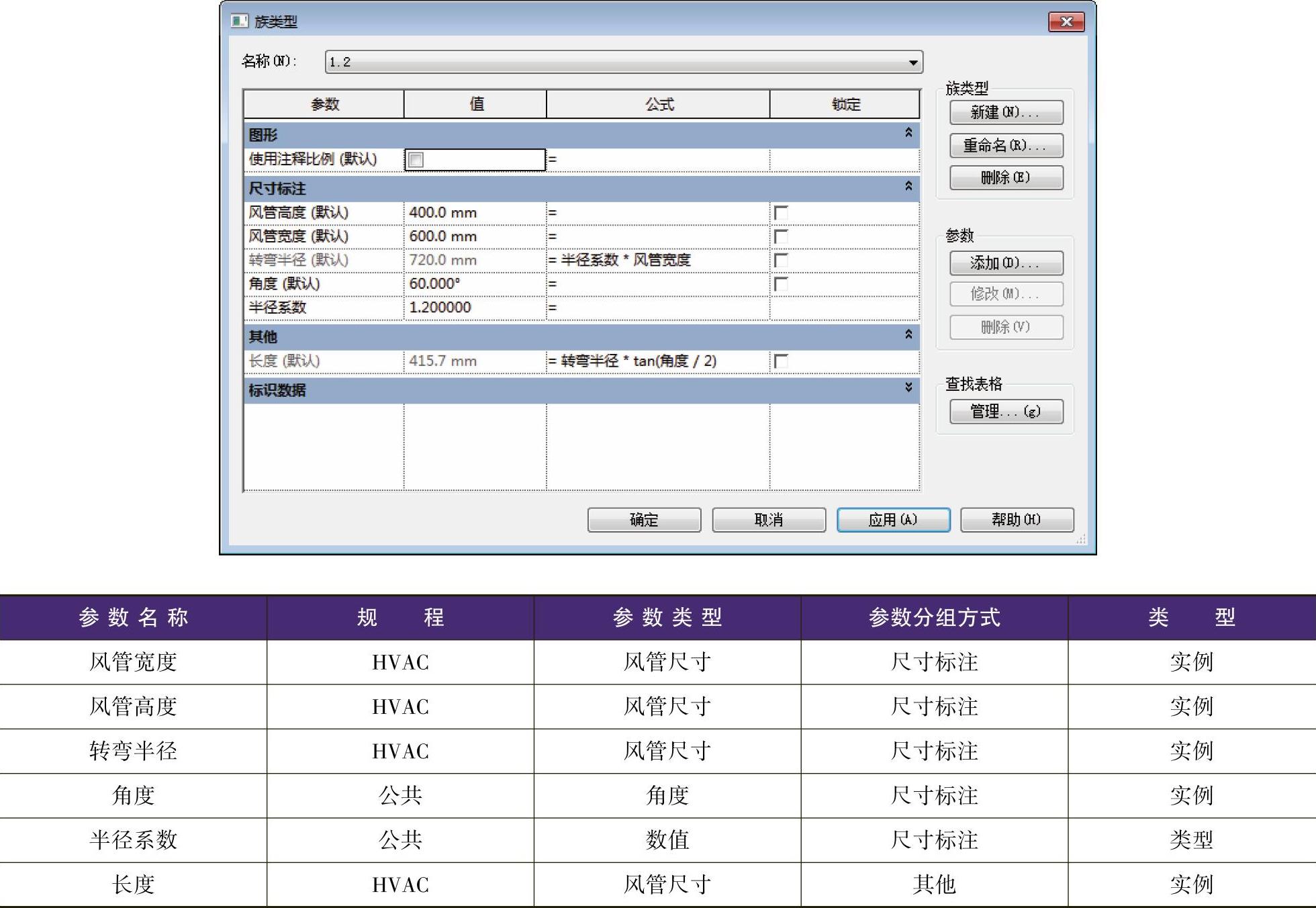Screen dimensions: 1316x908
Task: Select the 720.0 mm 转弯半径 value cell
Action: (x=475, y=260)
